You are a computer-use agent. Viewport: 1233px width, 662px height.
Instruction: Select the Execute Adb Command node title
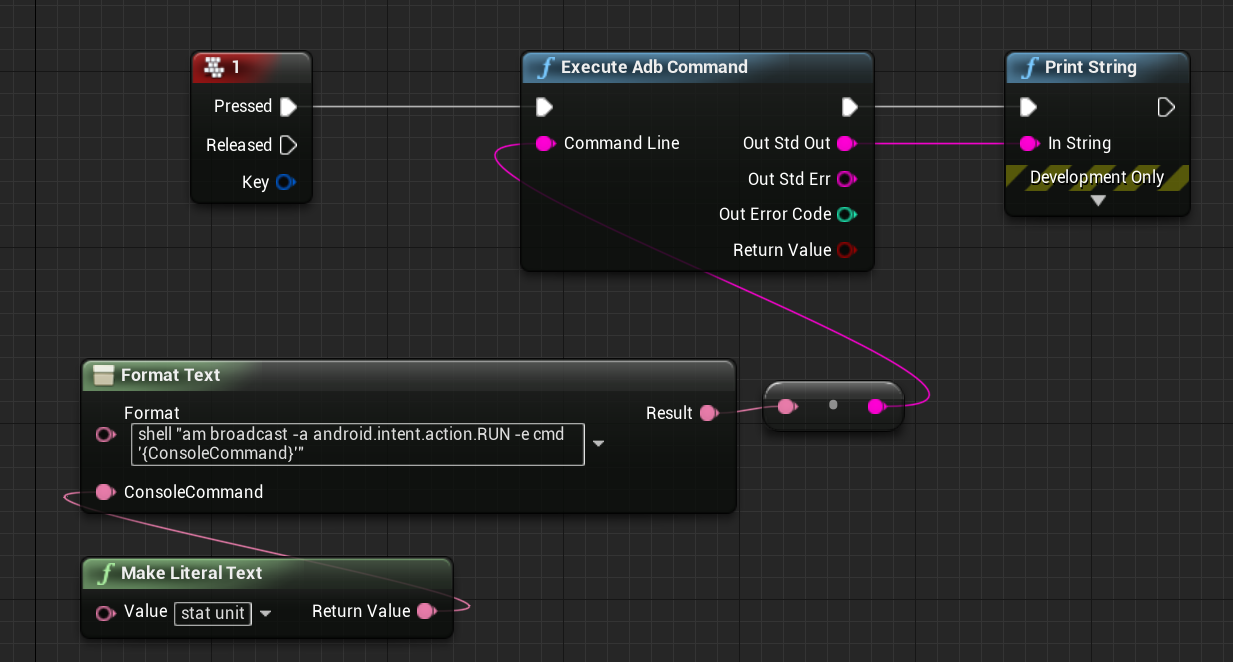tap(653, 68)
